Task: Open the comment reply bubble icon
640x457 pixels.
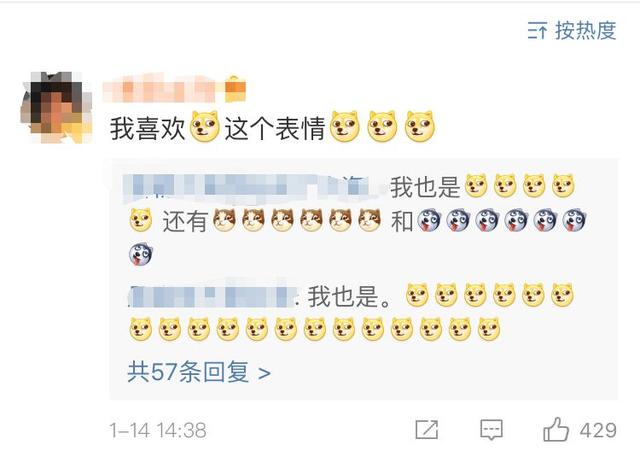Action: click(x=491, y=430)
